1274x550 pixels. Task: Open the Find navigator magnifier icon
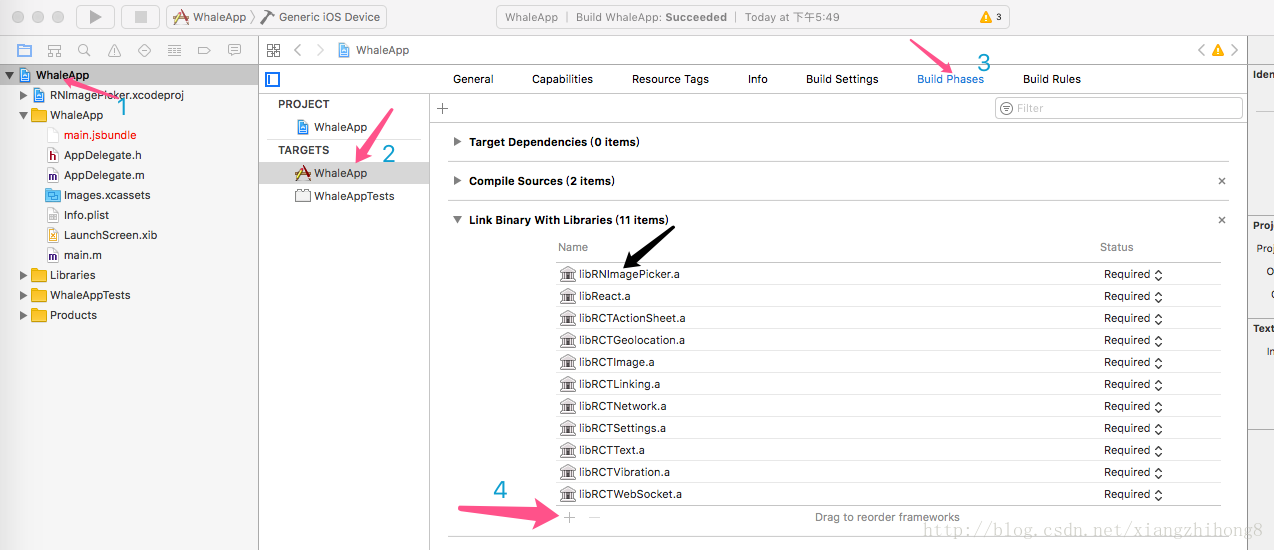(84, 50)
